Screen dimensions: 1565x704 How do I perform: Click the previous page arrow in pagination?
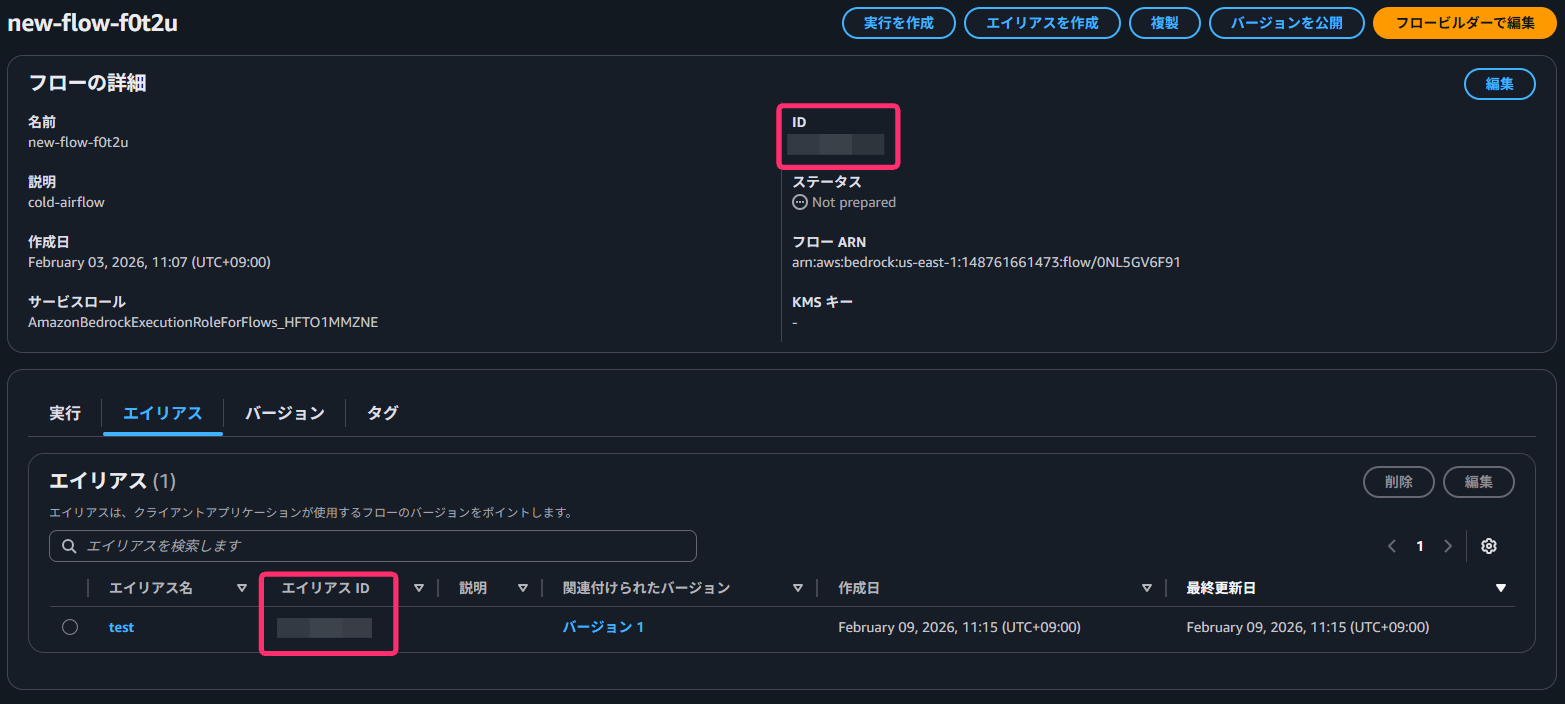point(1391,546)
